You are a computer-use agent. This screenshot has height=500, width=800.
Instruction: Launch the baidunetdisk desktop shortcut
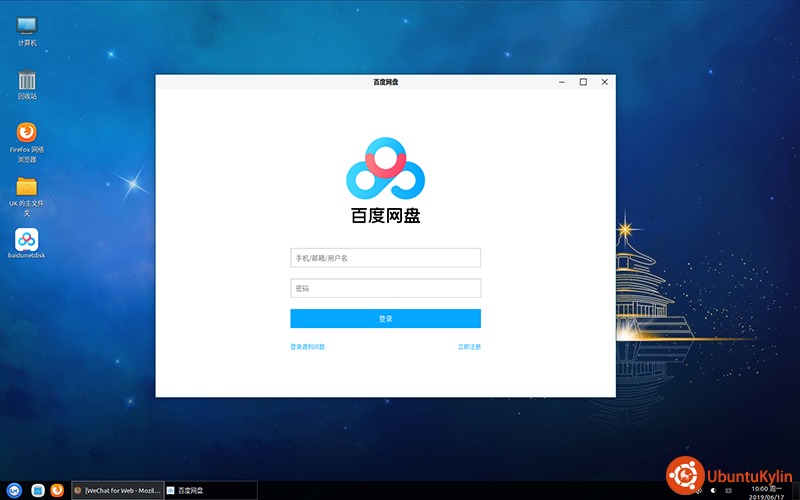pyautogui.click(x=27, y=240)
